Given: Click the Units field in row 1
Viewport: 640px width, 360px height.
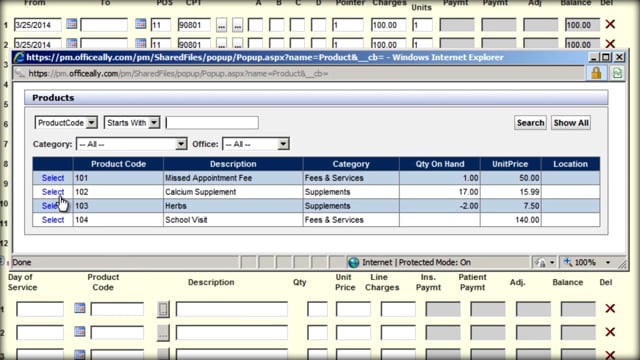Looking at the screenshot, I should tap(422, 25).
